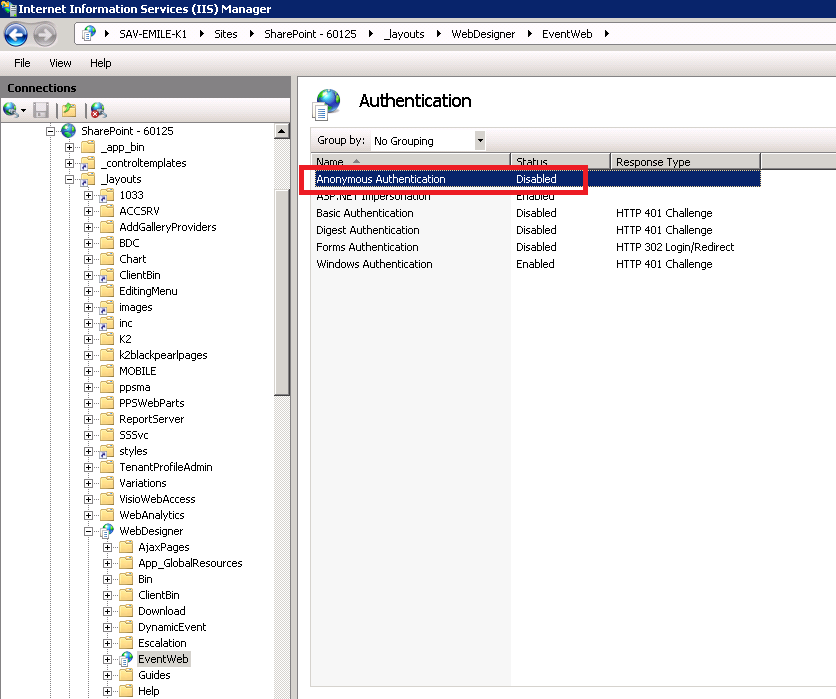Click the tree scrollbar up arrow
Viewport: 836px width, 699px height.
click(282, 131)
